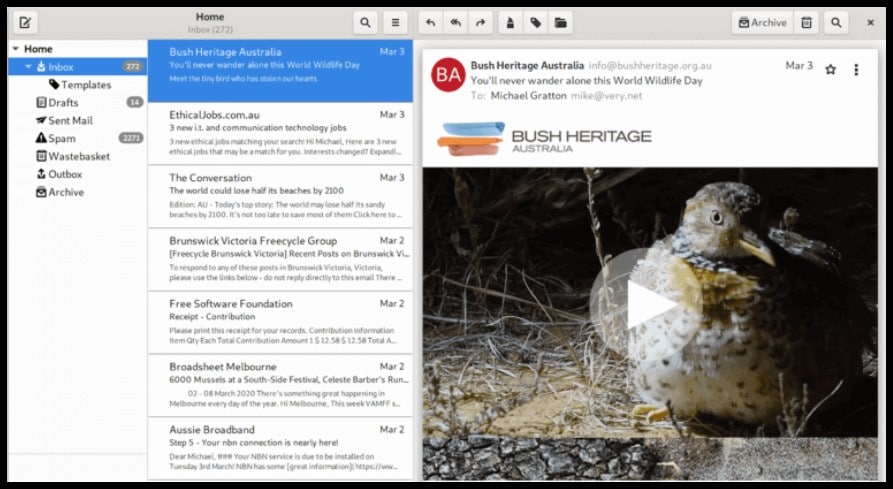
Task: Open The Conversation email
Action: coord(280,197)
